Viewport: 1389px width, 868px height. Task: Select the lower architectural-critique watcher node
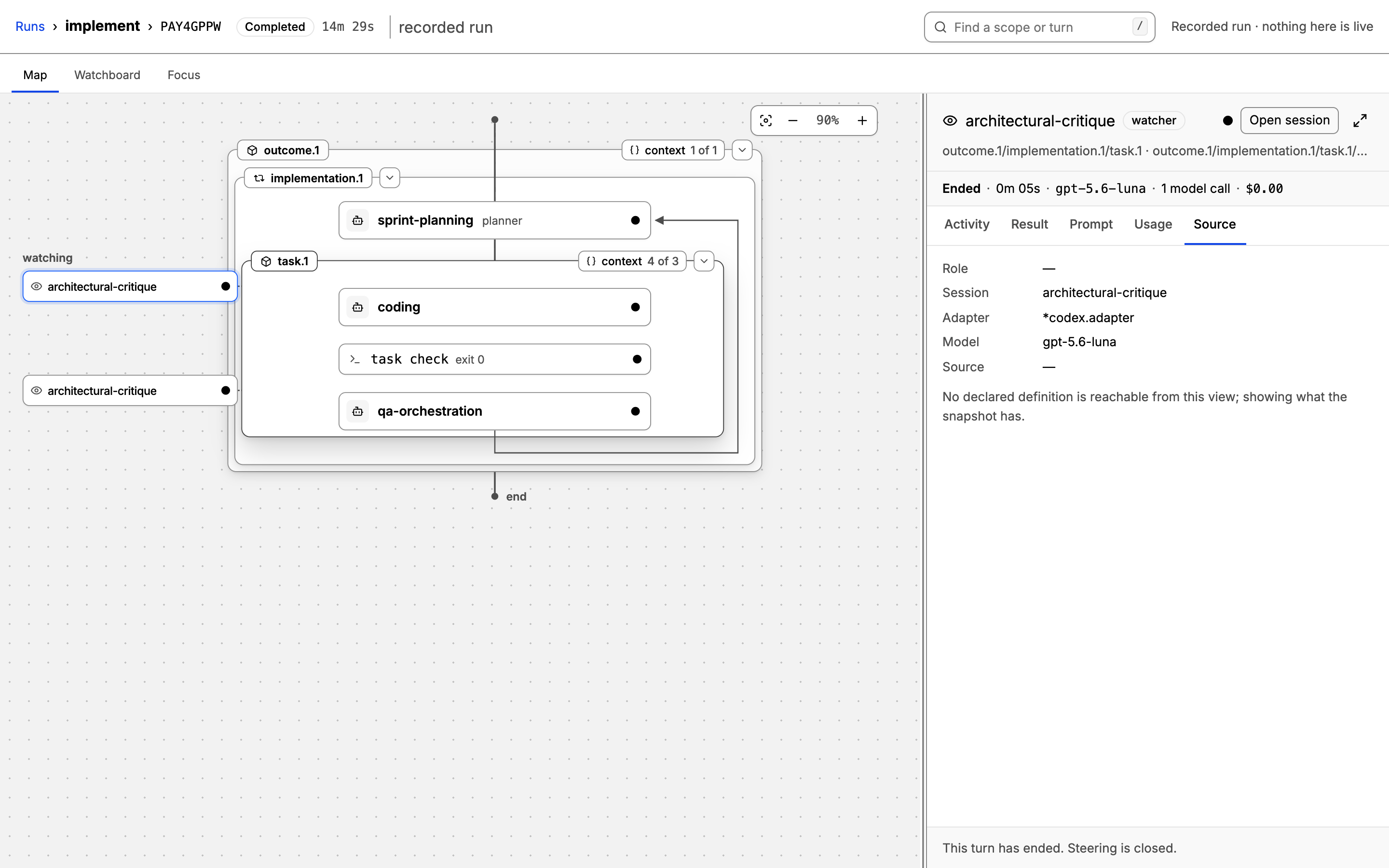[130, 391]
